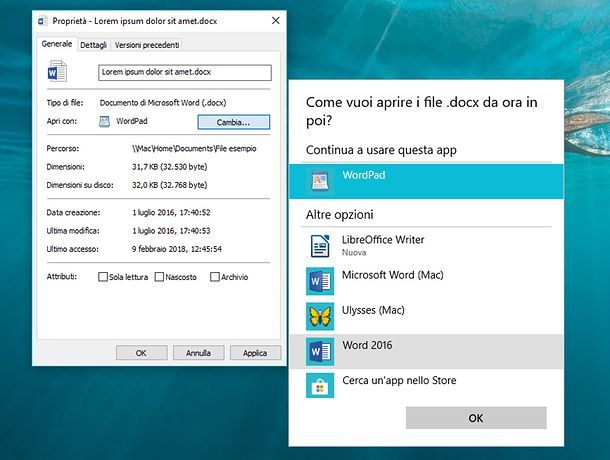Screen dimensions: 610x460
Task: Click the Altre opzioni heading
Action: click(340, 214)
